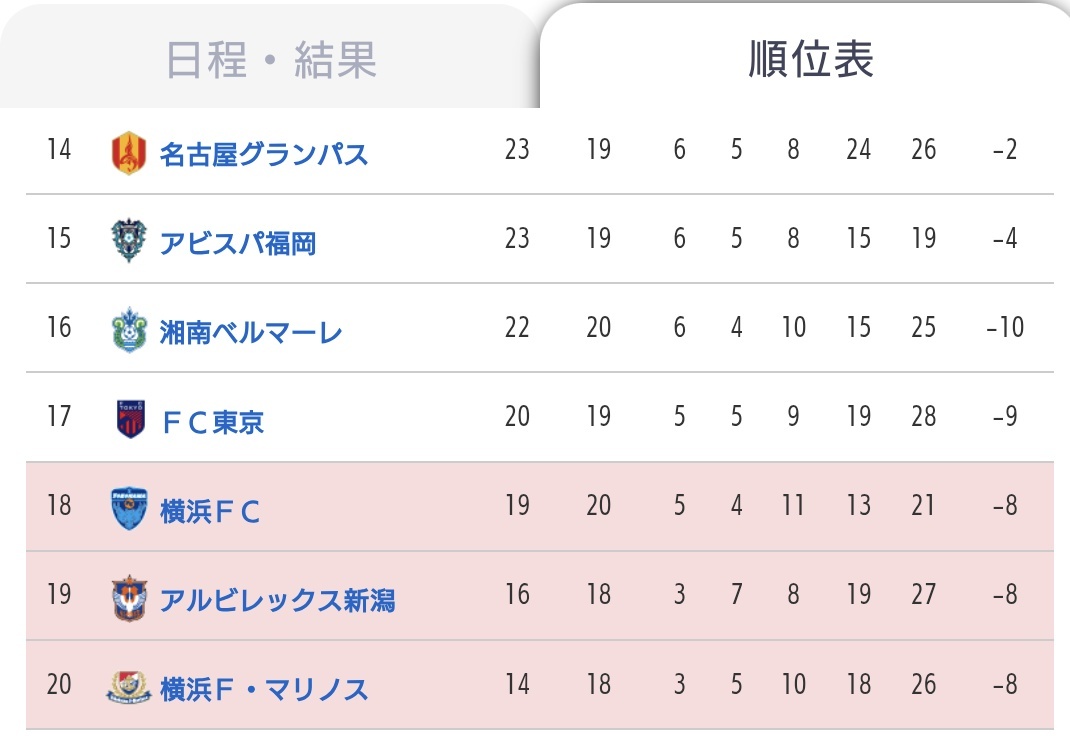Click the Yokohama FC team crest
This screenshot has height=748, width=1070.
(x=129, y=508)
